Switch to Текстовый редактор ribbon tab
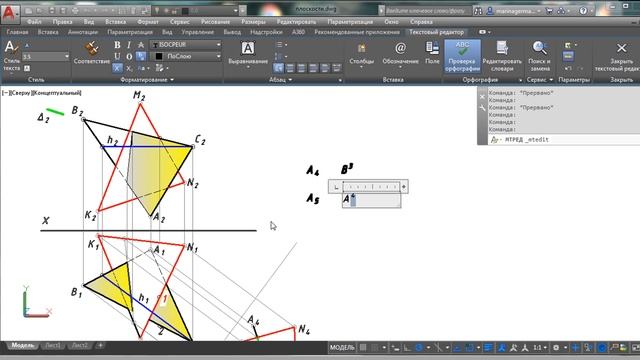 tap(436, 32)
